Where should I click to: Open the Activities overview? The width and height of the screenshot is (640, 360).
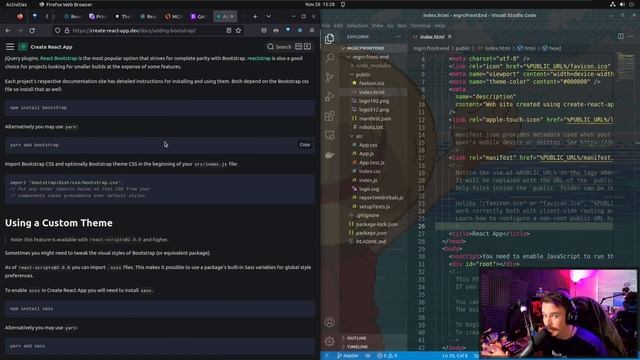pos(16,4)
